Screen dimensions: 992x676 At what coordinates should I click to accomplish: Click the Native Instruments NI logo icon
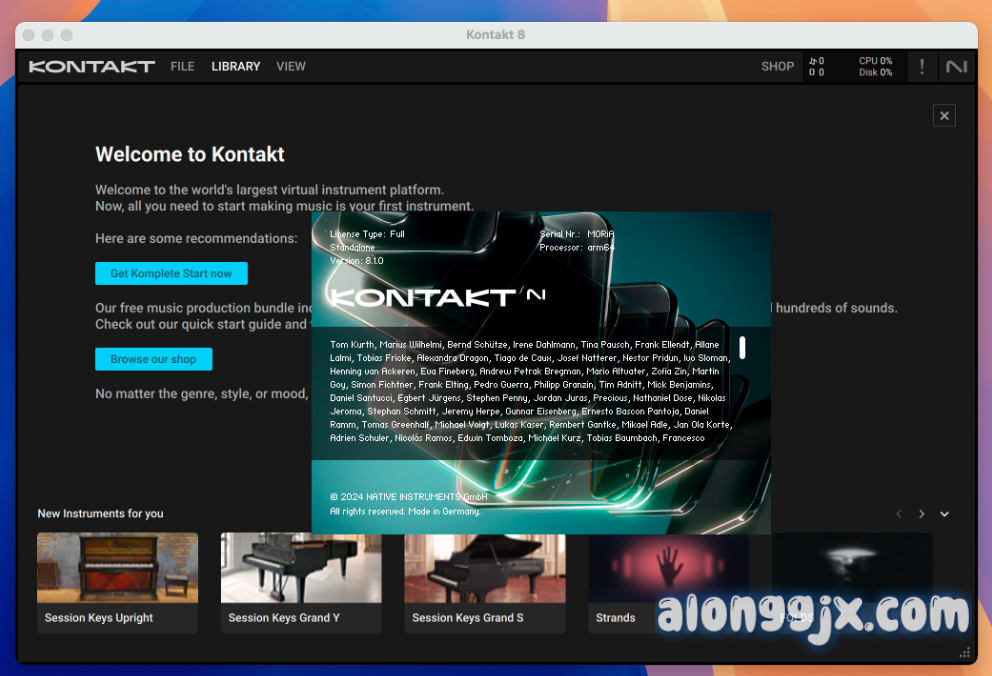[956, 67]
